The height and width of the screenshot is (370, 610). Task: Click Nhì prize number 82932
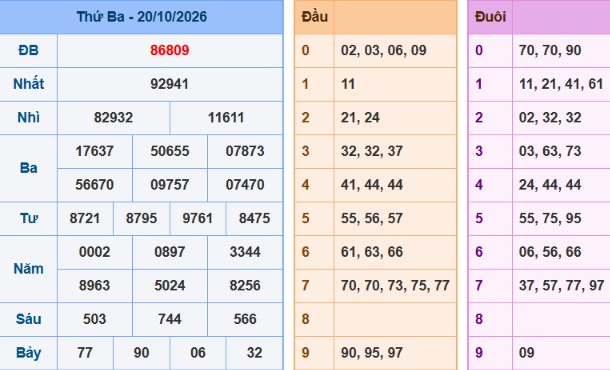(x=113, y=117)
